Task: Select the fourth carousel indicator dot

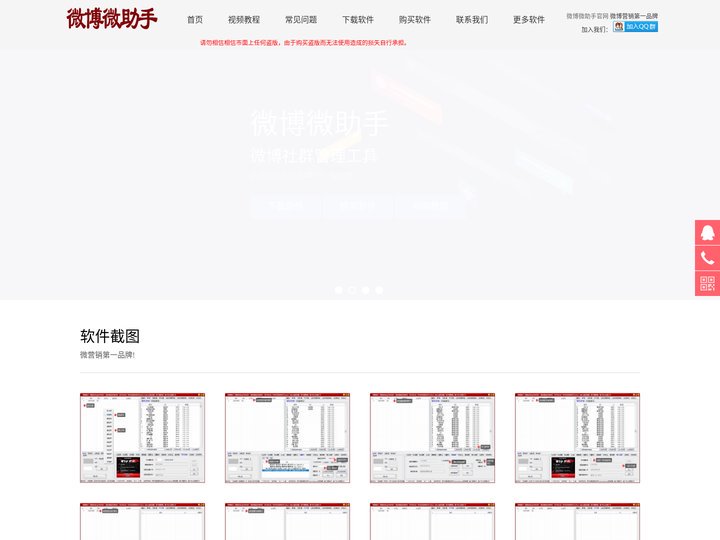Action: pyautogui.click(x=379, y=290)
